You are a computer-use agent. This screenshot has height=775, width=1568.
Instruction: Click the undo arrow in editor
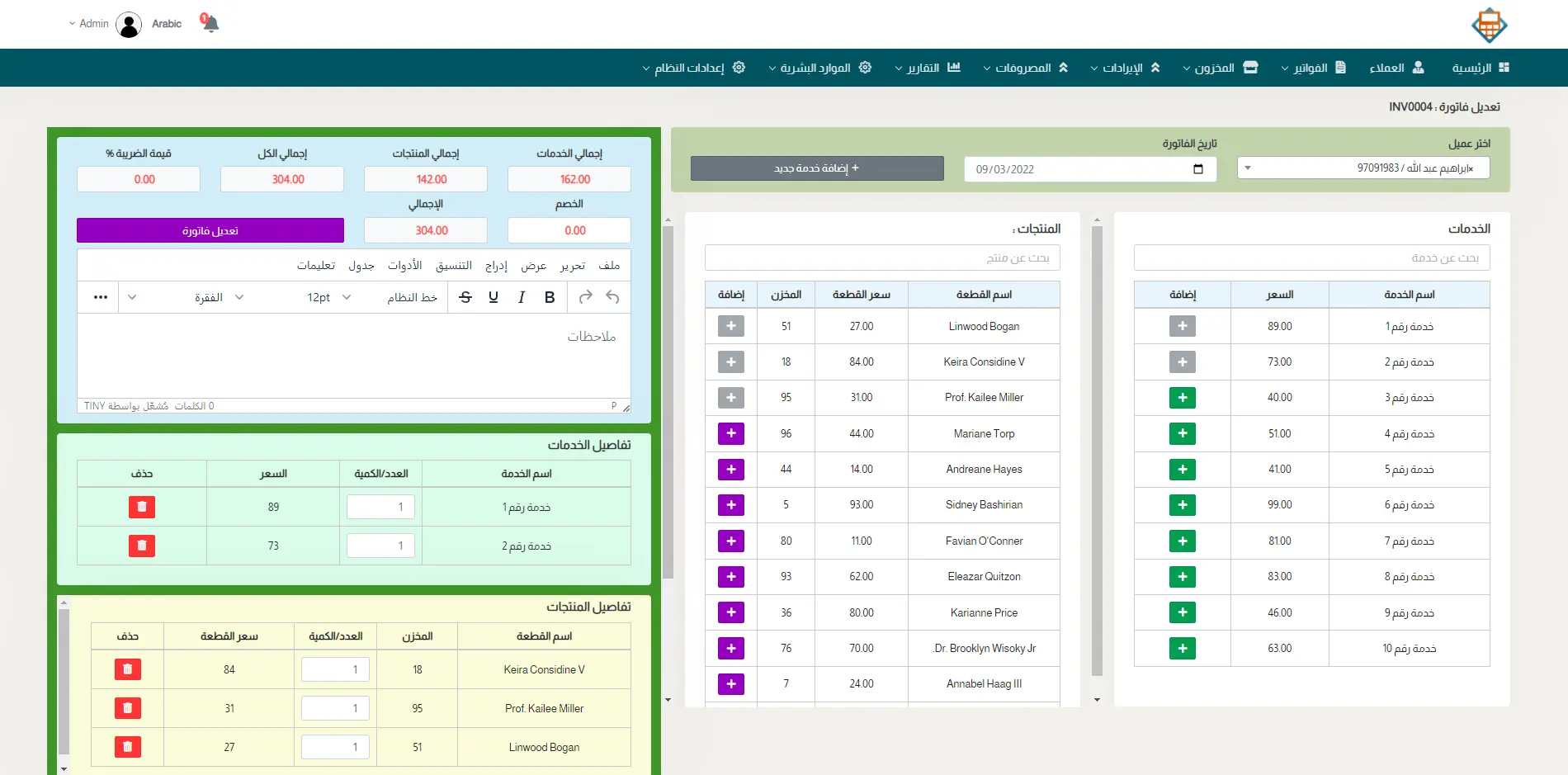click(x=612, y=297)
